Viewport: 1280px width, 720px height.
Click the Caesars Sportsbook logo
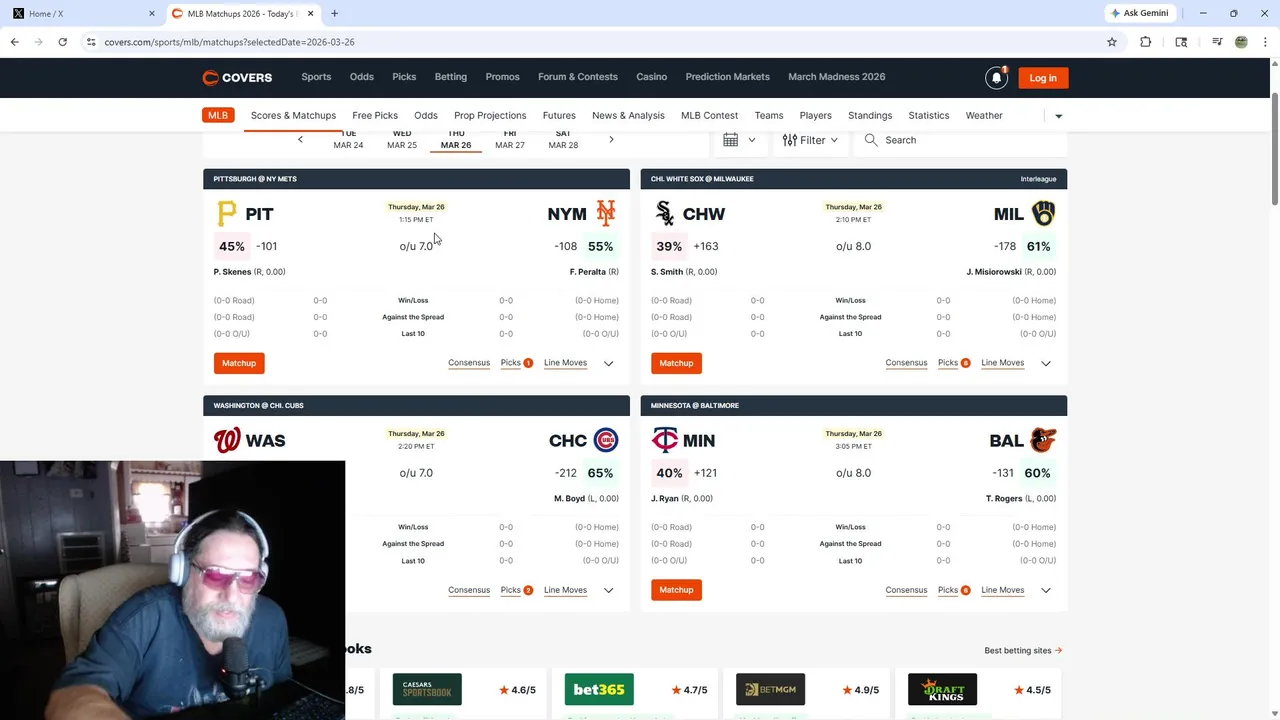[x=427, y=689]
